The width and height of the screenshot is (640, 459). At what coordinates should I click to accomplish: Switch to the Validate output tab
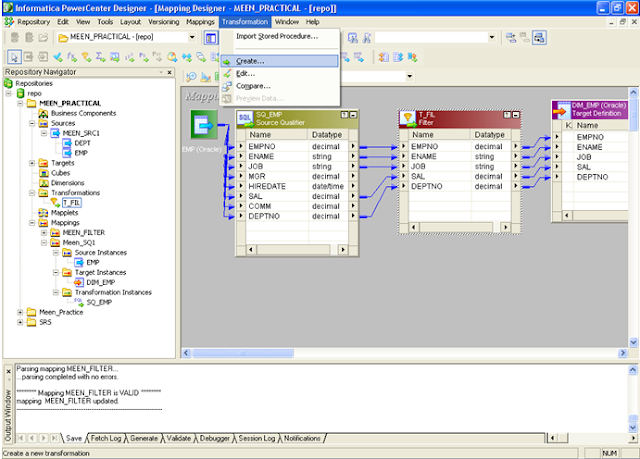(x=179, y=438)
